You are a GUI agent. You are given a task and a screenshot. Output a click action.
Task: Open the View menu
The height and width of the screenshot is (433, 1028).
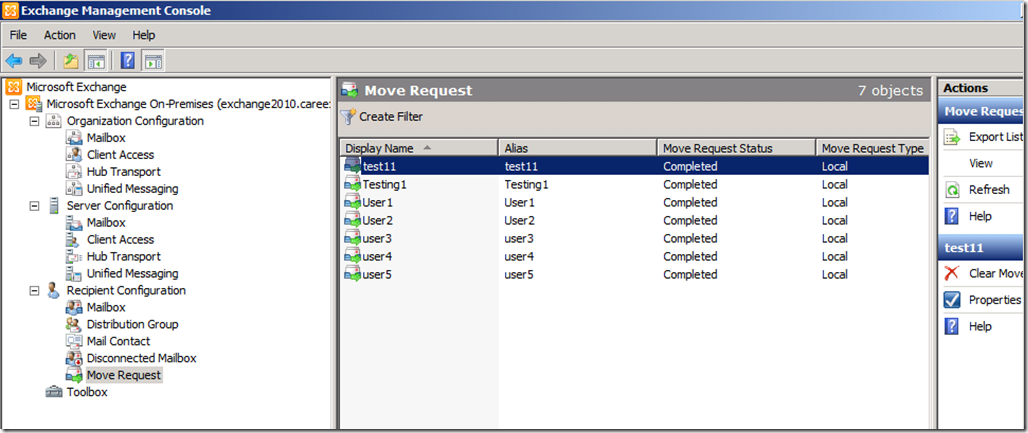(x=104, y=35)
